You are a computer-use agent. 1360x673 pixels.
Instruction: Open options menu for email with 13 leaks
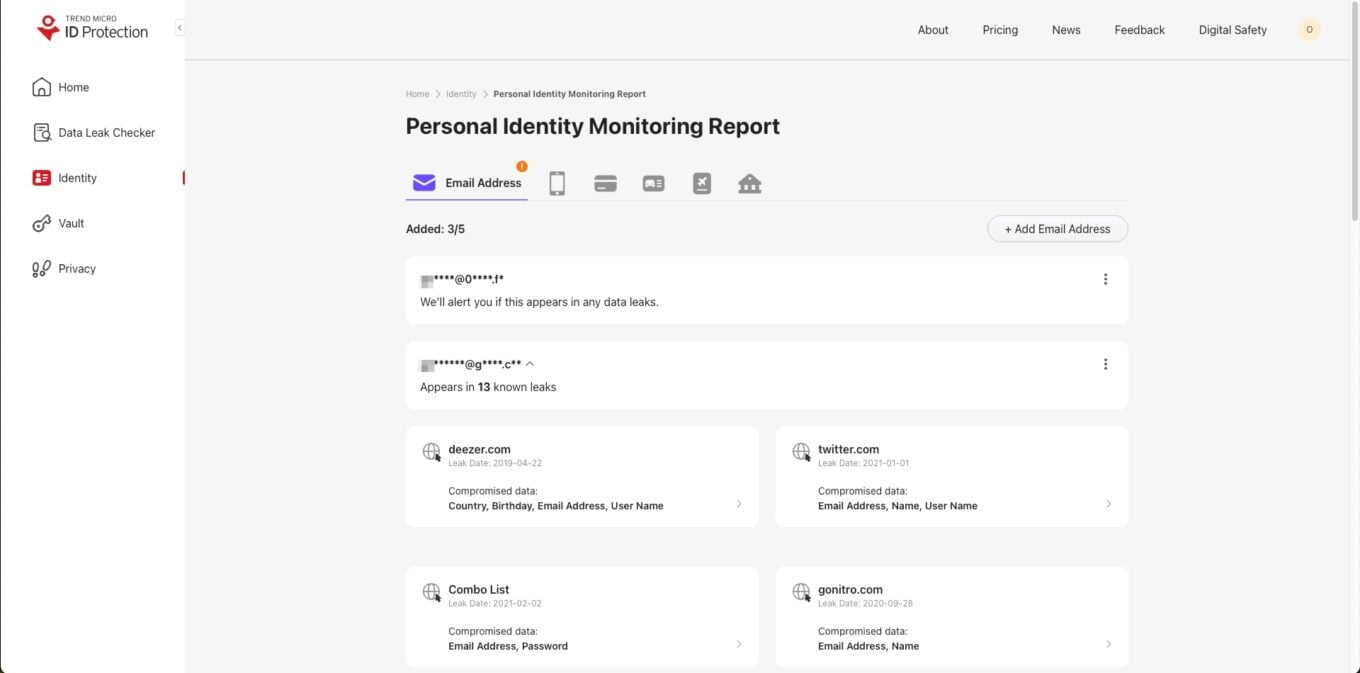[1105, 364]
